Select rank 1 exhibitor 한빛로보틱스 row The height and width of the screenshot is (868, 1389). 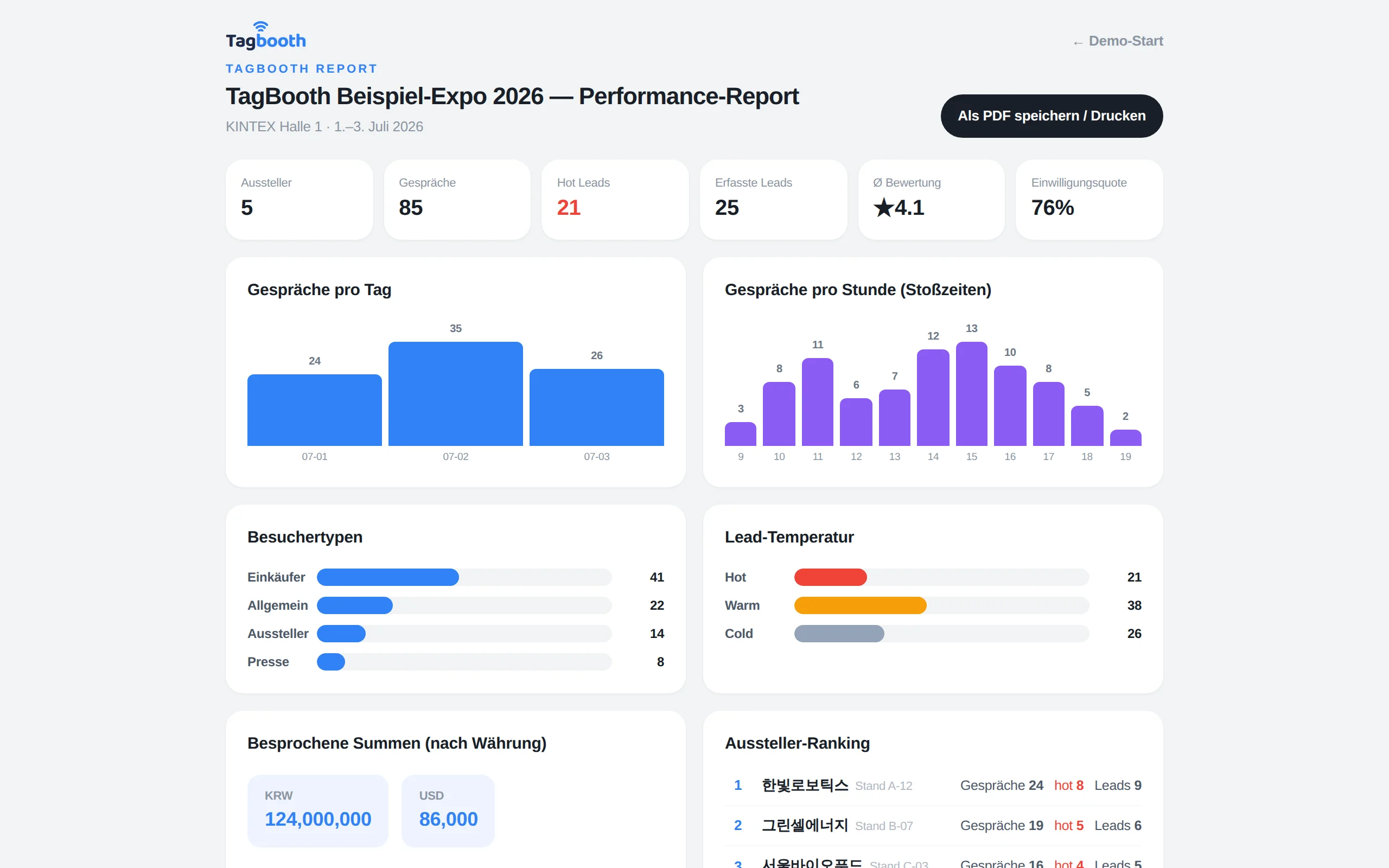point(933,786)
